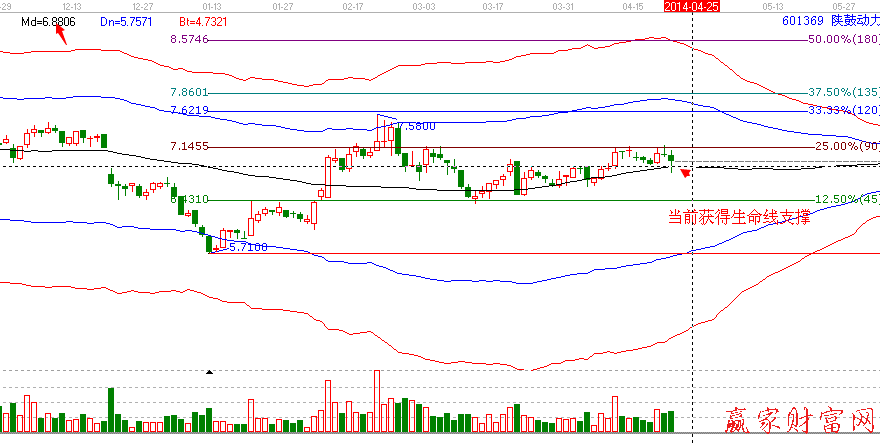Click the red arrow below the Md value
The width and height of the screenshot is (880, 445).
tap(61, 35)
